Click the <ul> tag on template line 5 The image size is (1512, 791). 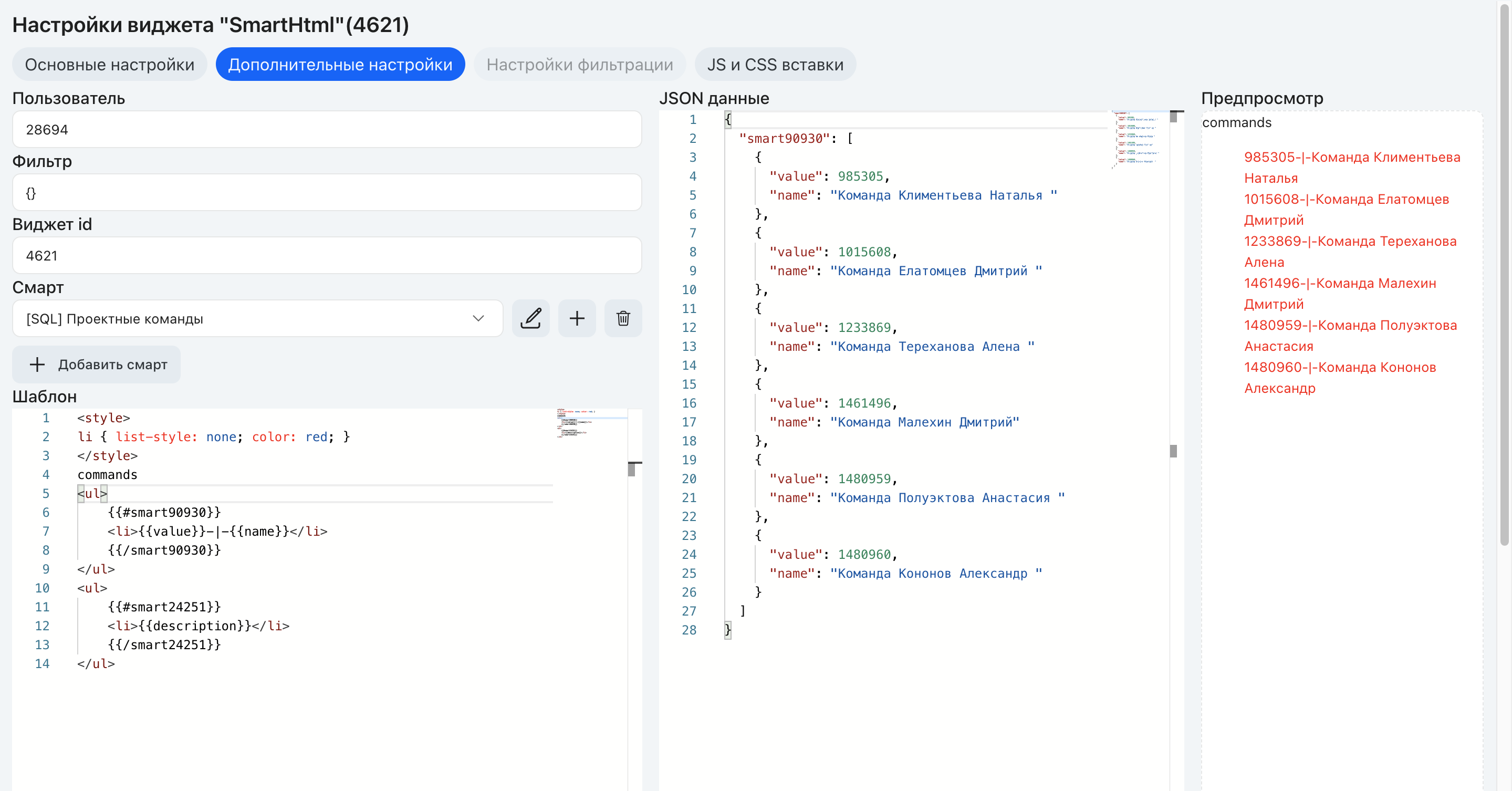pos(92,494)
